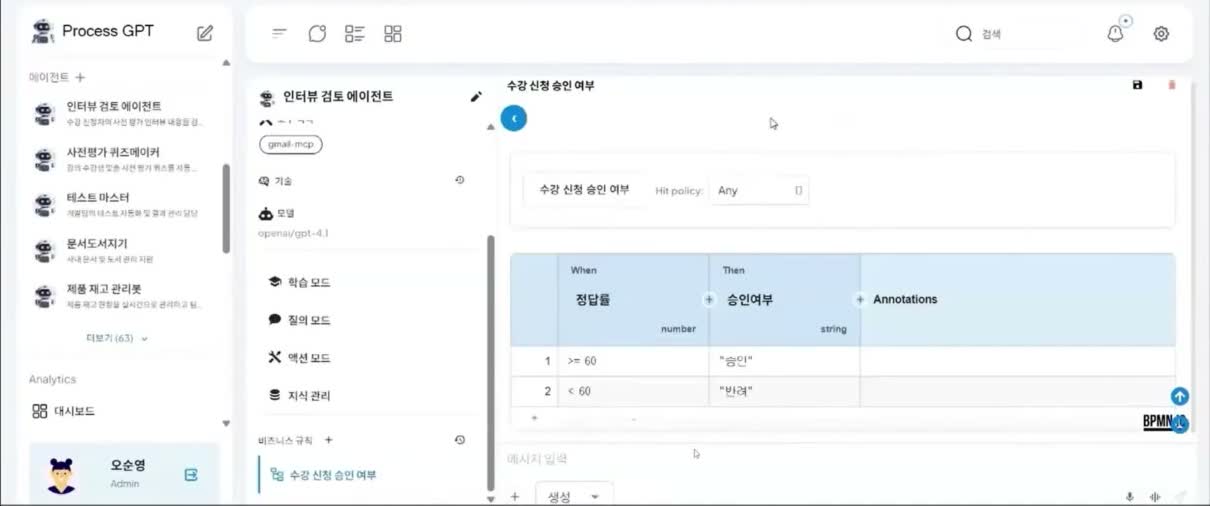Image resolution: width=1210 pixels, height=506 pixels.
Task: Click the magnifier search icon
Action: pyautogui.click(x=964, y=34)
